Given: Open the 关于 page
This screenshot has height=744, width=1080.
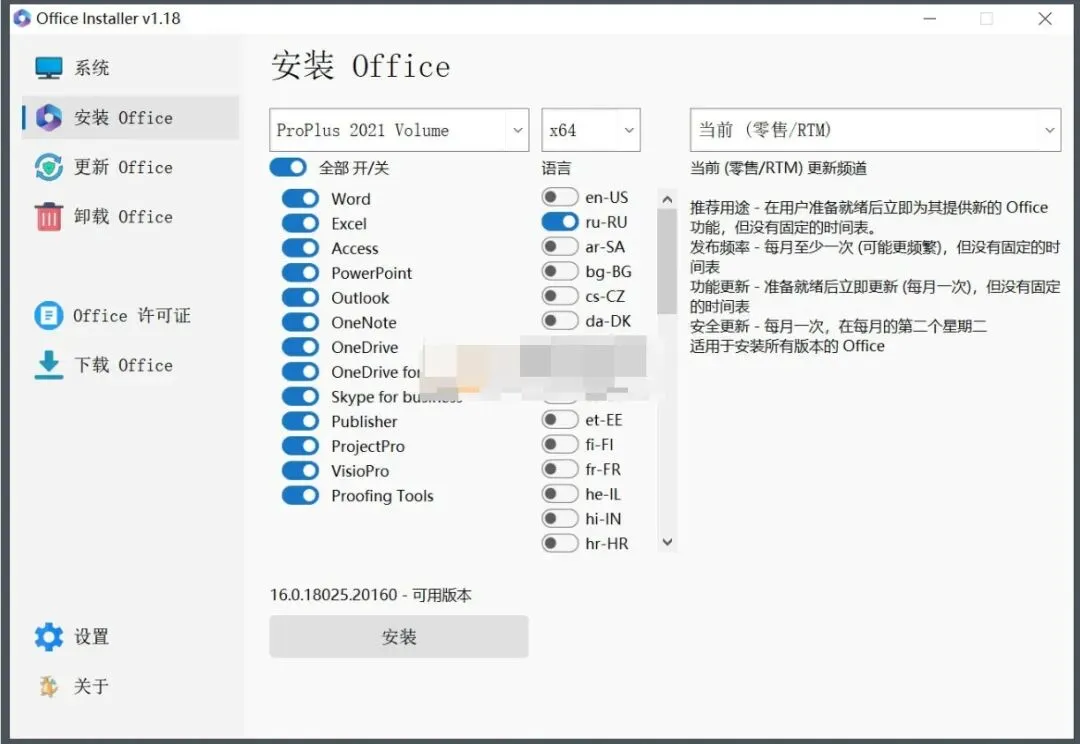Looking at the screenshot, I should click(x=131, y=686).
